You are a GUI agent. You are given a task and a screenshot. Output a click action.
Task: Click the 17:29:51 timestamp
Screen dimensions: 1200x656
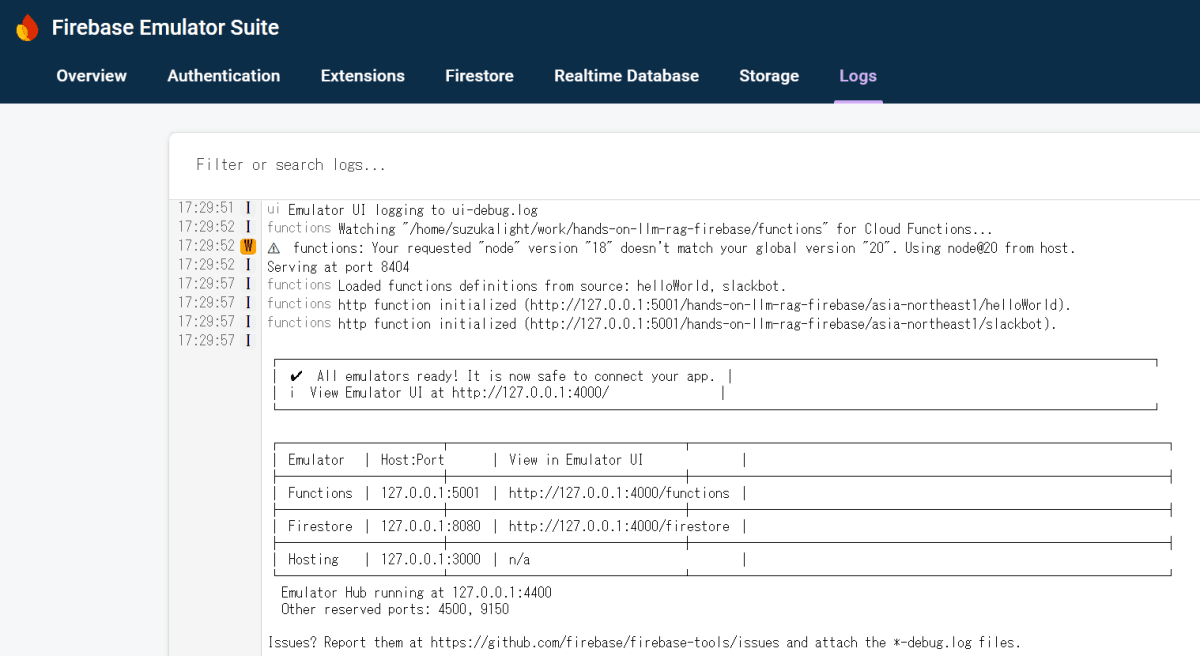[206, 208]
